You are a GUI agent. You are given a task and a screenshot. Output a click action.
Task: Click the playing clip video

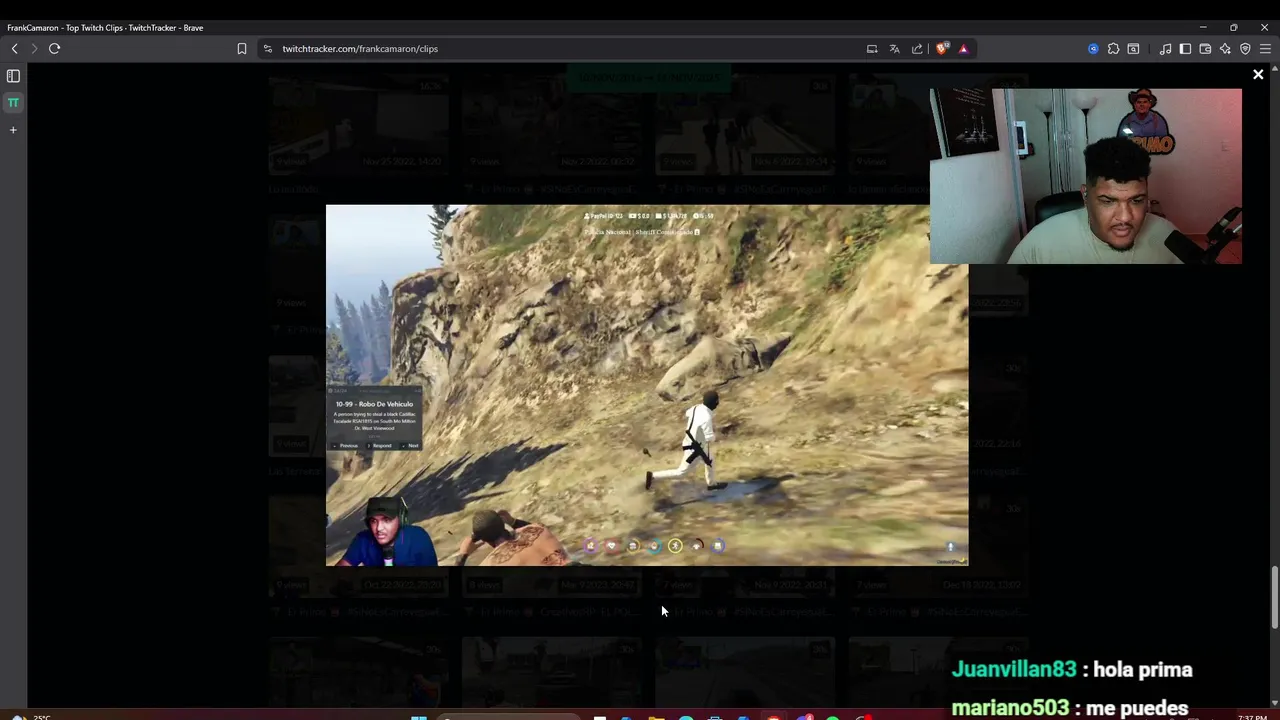[x=647, y=385]
